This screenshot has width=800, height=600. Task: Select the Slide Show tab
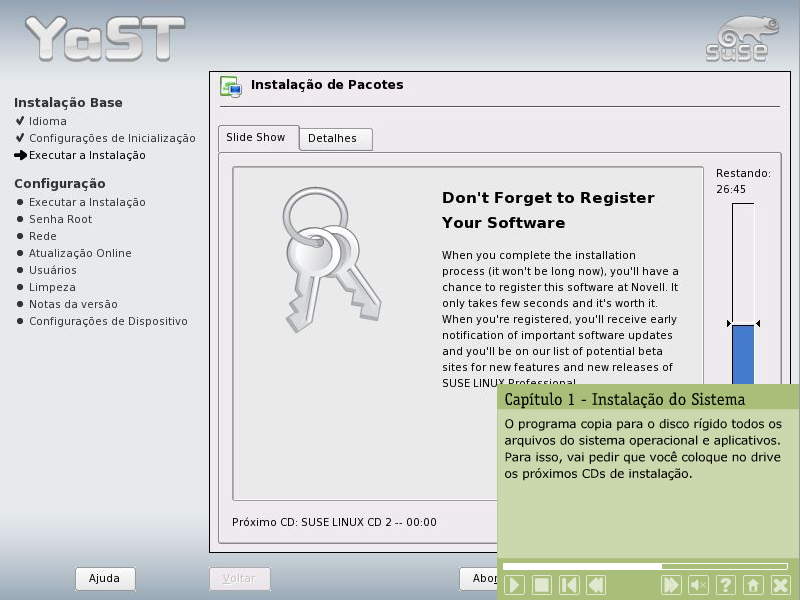255,138
